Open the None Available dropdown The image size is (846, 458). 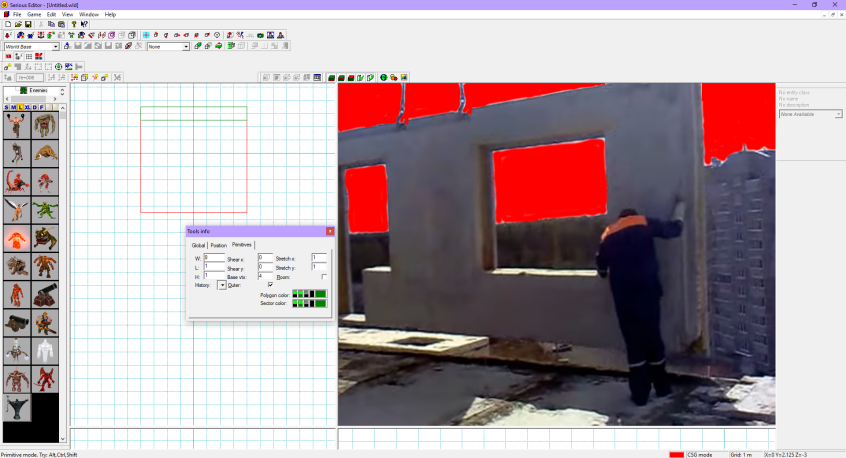click(x=837, y=114)
